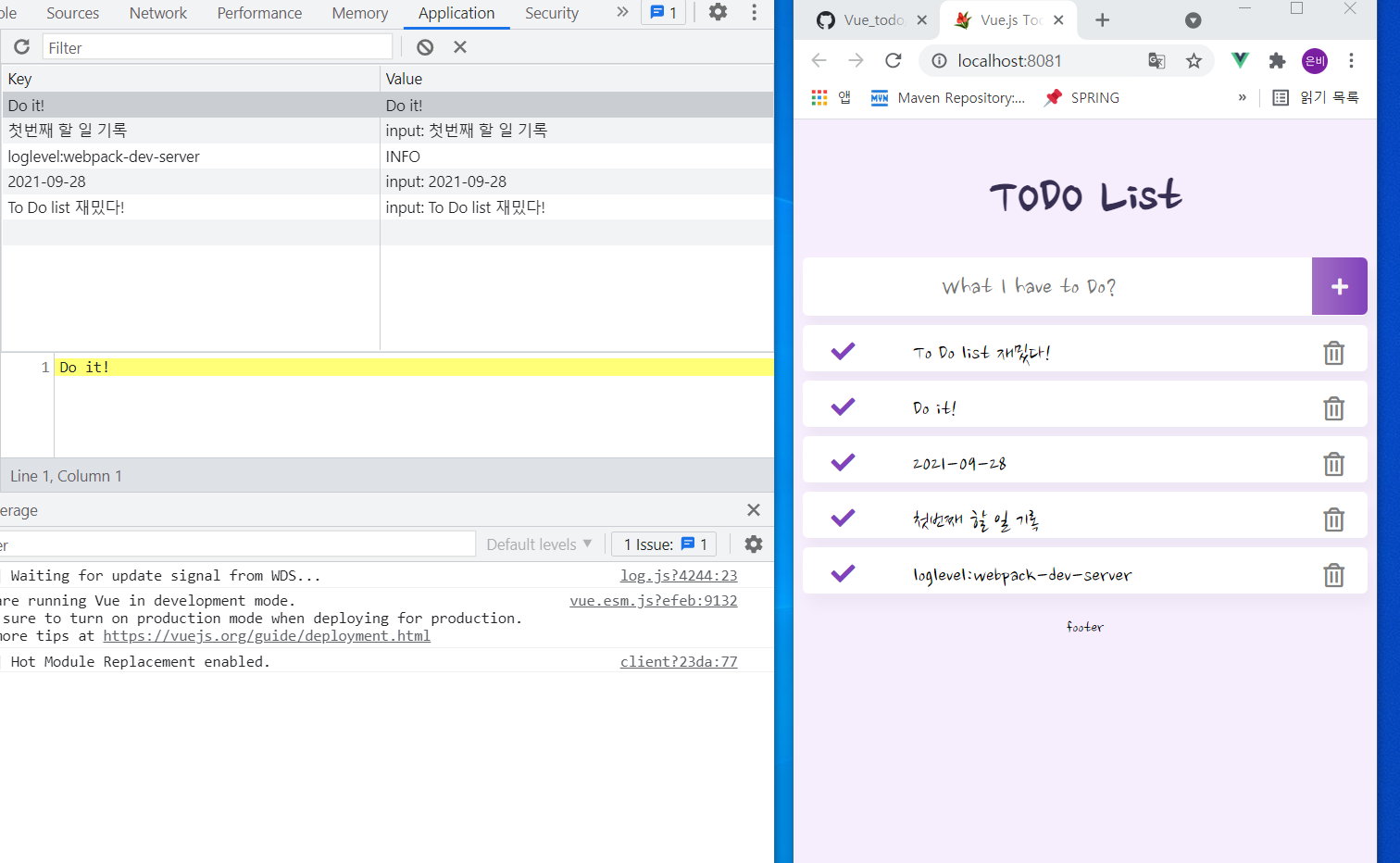Toggle the checkmark for 'To Do list 재밌다!'

(843, 352)
